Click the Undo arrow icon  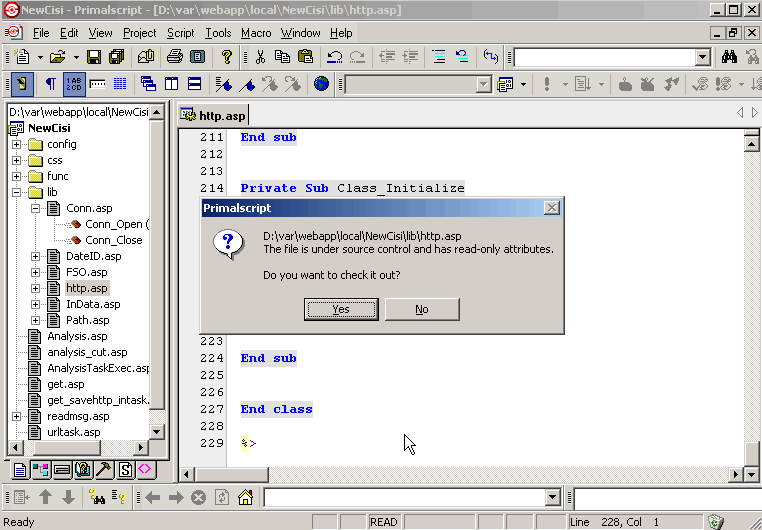334,57
